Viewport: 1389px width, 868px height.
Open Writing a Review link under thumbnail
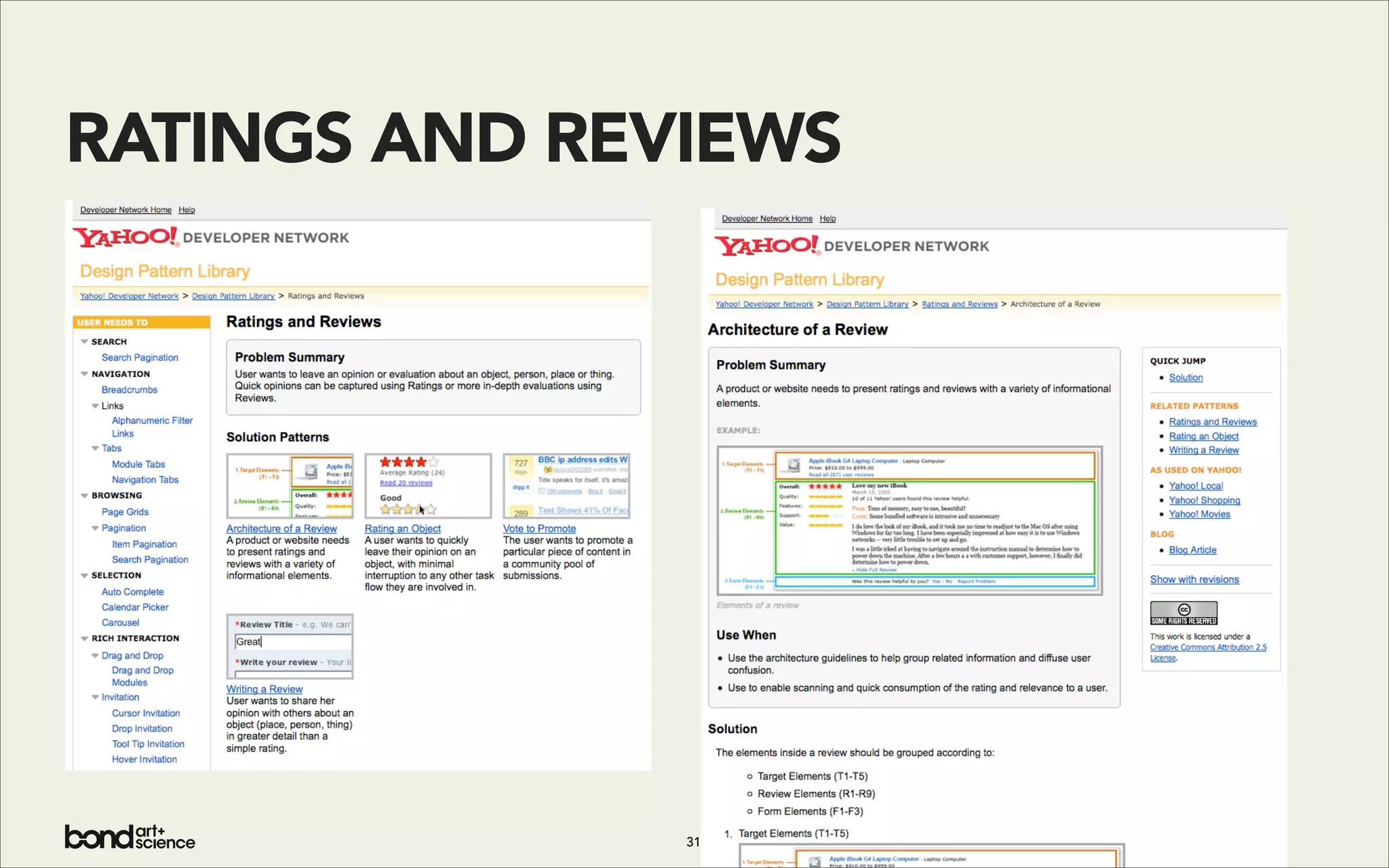click(265, 689)
